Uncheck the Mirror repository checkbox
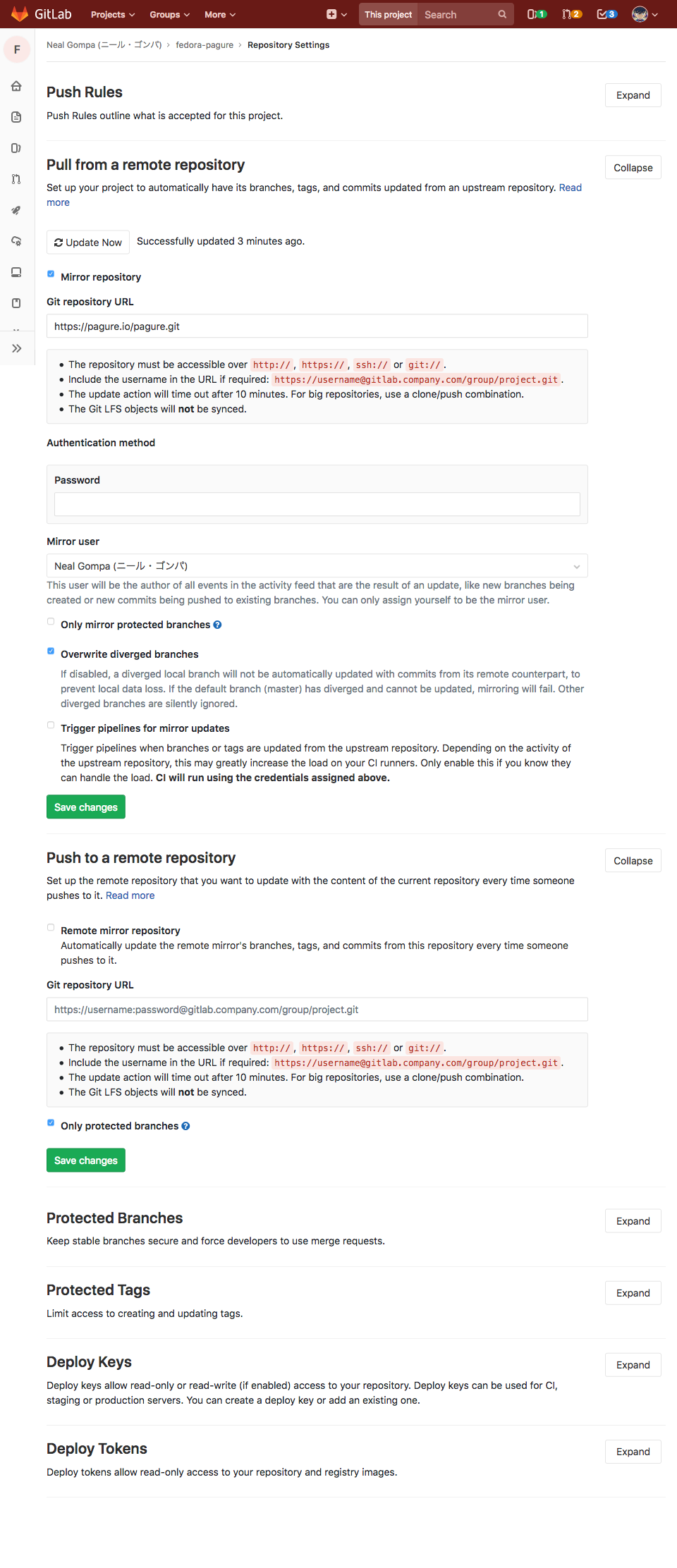This screenshot has width=677, height=1568. point(51,274)
